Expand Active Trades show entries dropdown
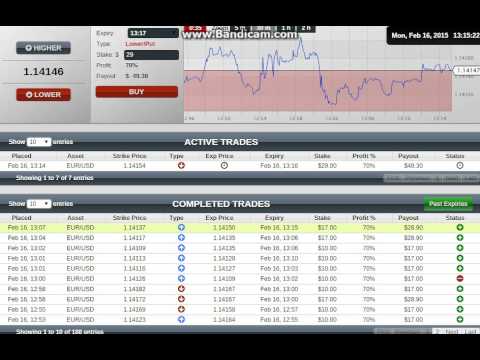Viewport: 480px width, 360px height. [x=39, y=142]
